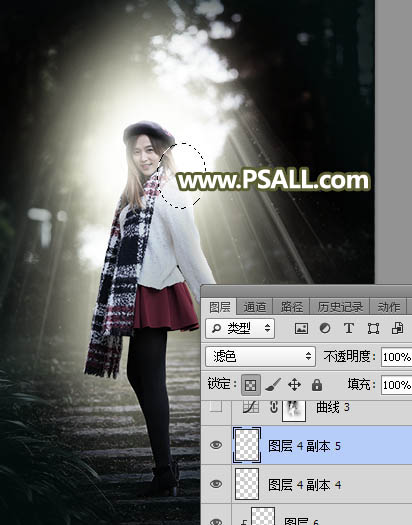
Task: Open the 类型 layer filter dropdown
Action: pos(240,328)
